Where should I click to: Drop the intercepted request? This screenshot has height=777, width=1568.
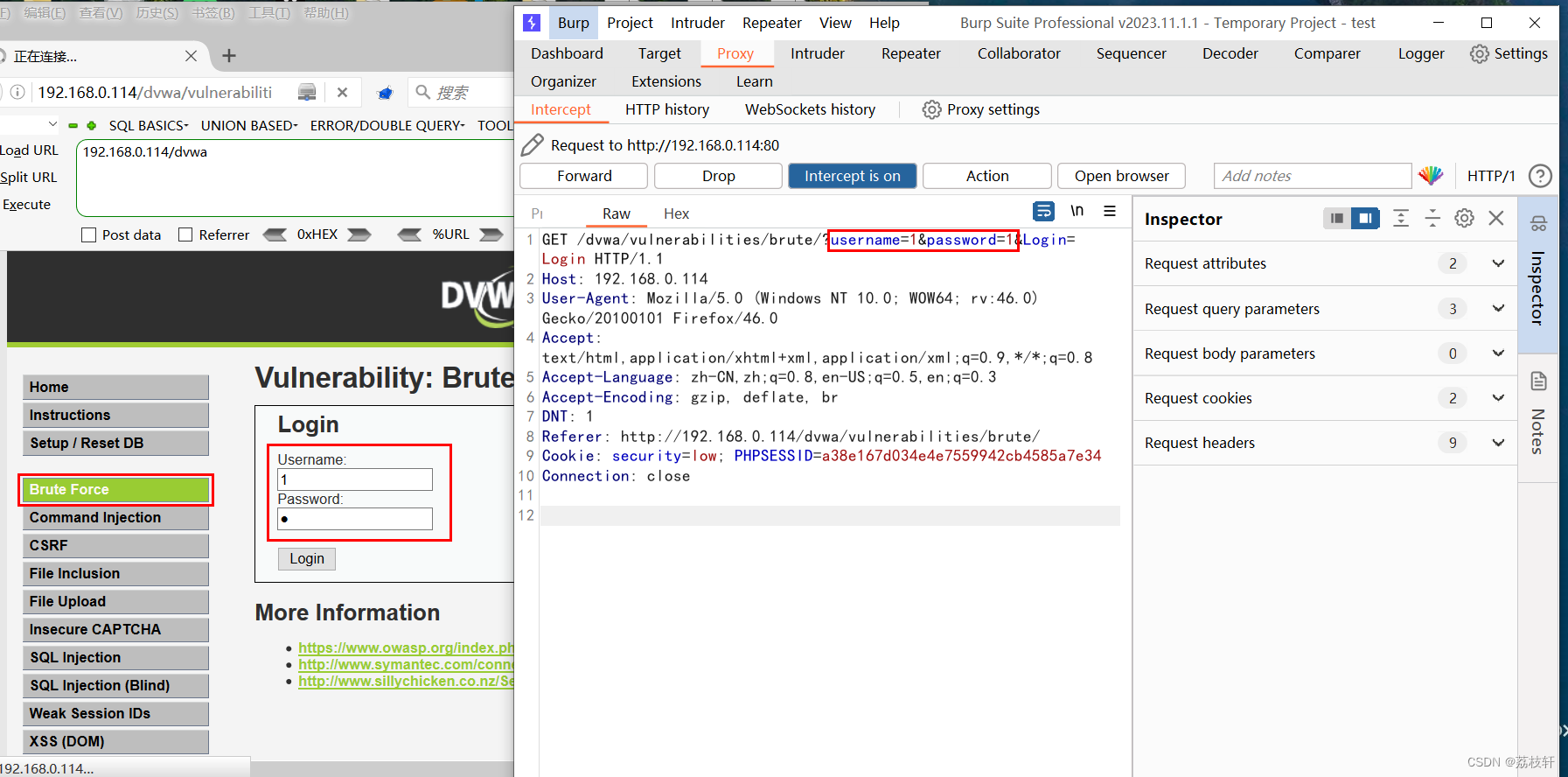718,176
